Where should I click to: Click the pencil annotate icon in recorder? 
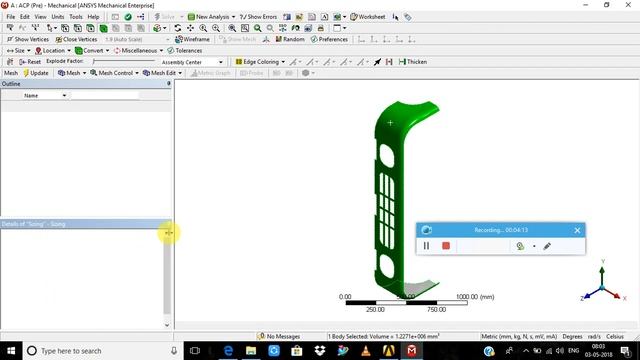click(x=547, y=246)
